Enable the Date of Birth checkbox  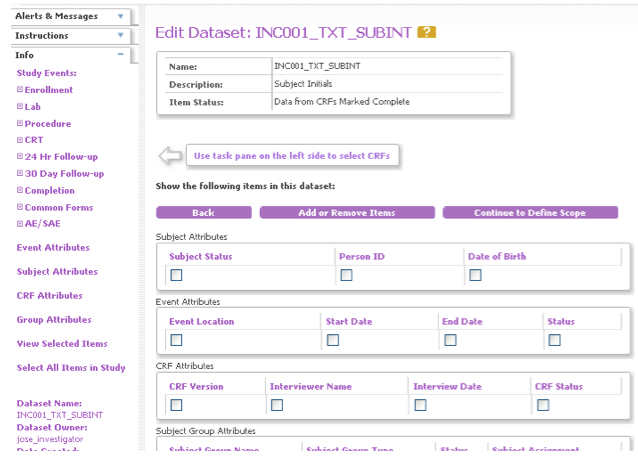coord(475,276)
